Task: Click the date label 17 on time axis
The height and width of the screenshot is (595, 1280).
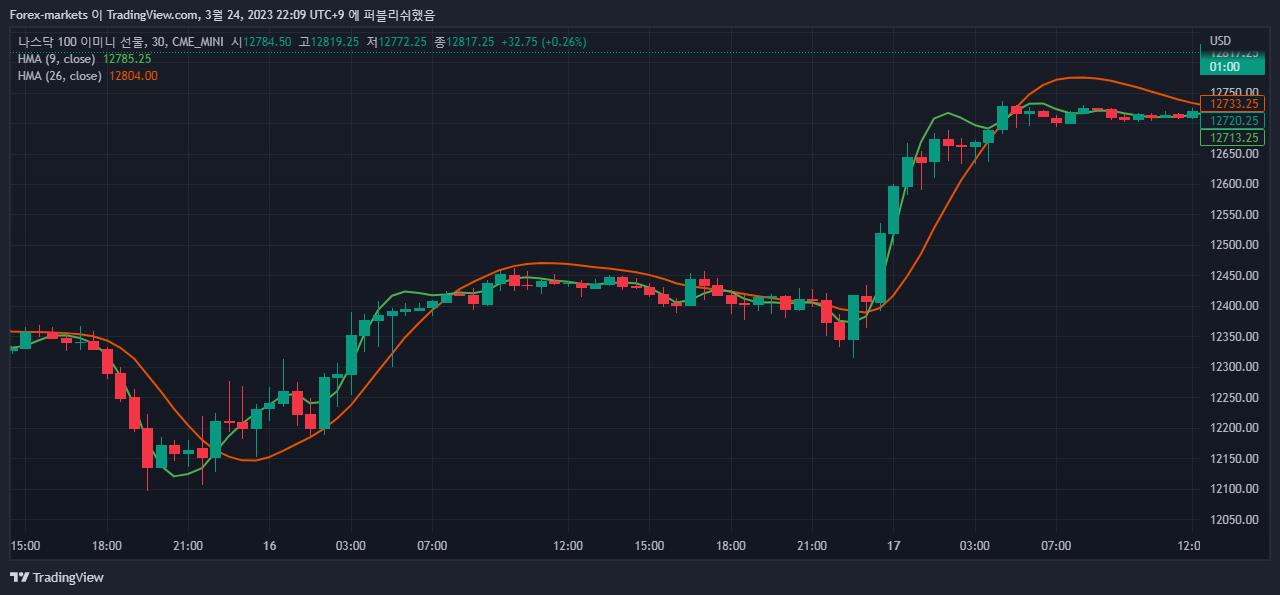Action: (894, 546)
